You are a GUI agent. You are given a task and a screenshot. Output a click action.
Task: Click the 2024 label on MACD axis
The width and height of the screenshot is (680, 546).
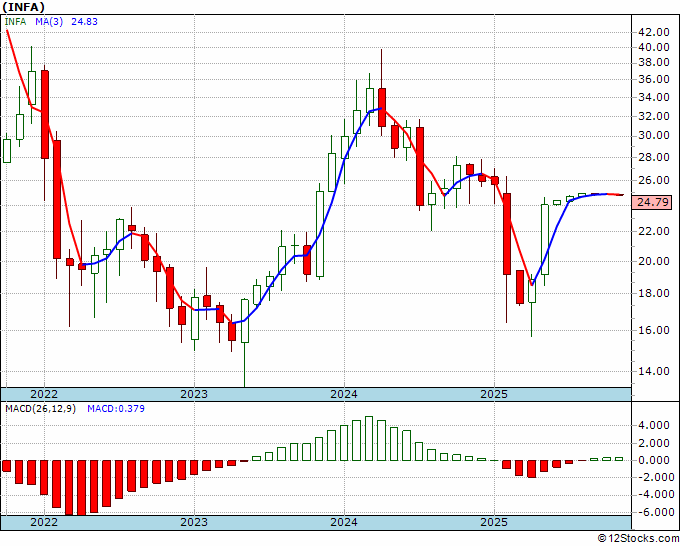coord(344,522)
